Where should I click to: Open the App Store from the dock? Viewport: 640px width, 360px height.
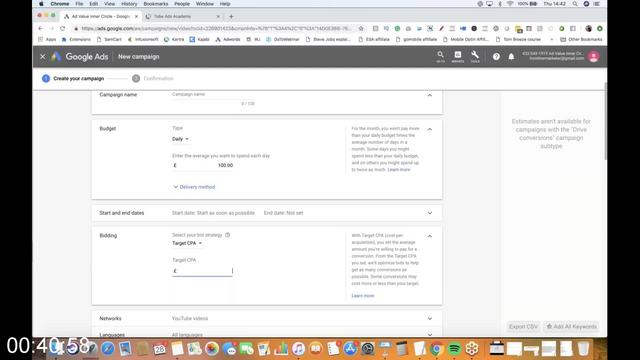pyautogui.click(x=350, y=349)
